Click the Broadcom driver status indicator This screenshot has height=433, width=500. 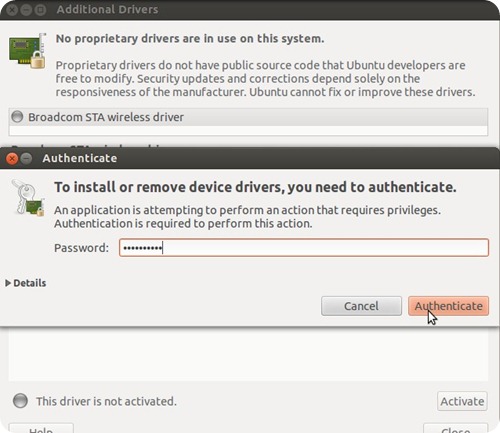[17, 117]
